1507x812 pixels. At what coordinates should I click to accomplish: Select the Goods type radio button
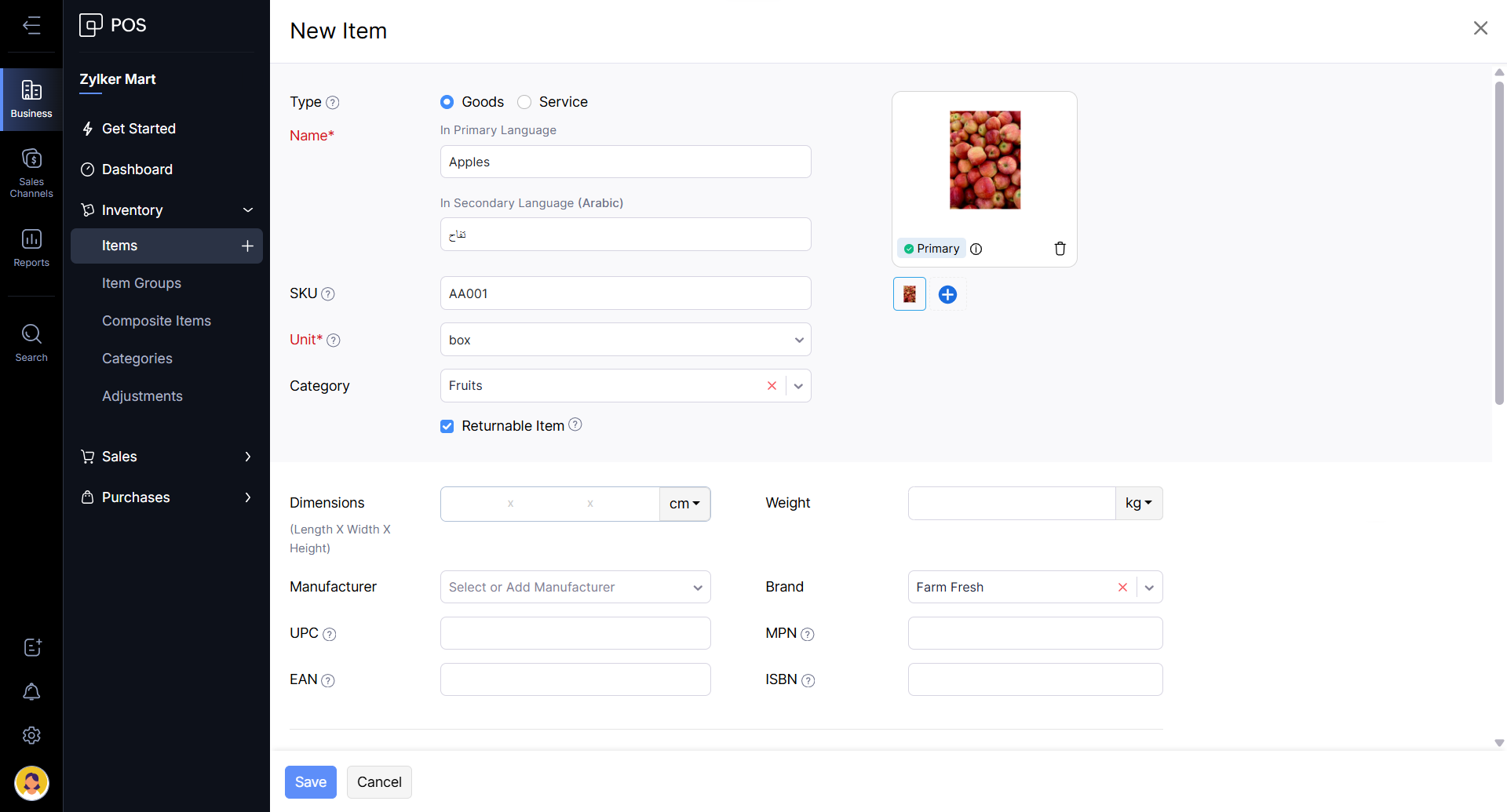pyautogui.click(x=447, y=102)
